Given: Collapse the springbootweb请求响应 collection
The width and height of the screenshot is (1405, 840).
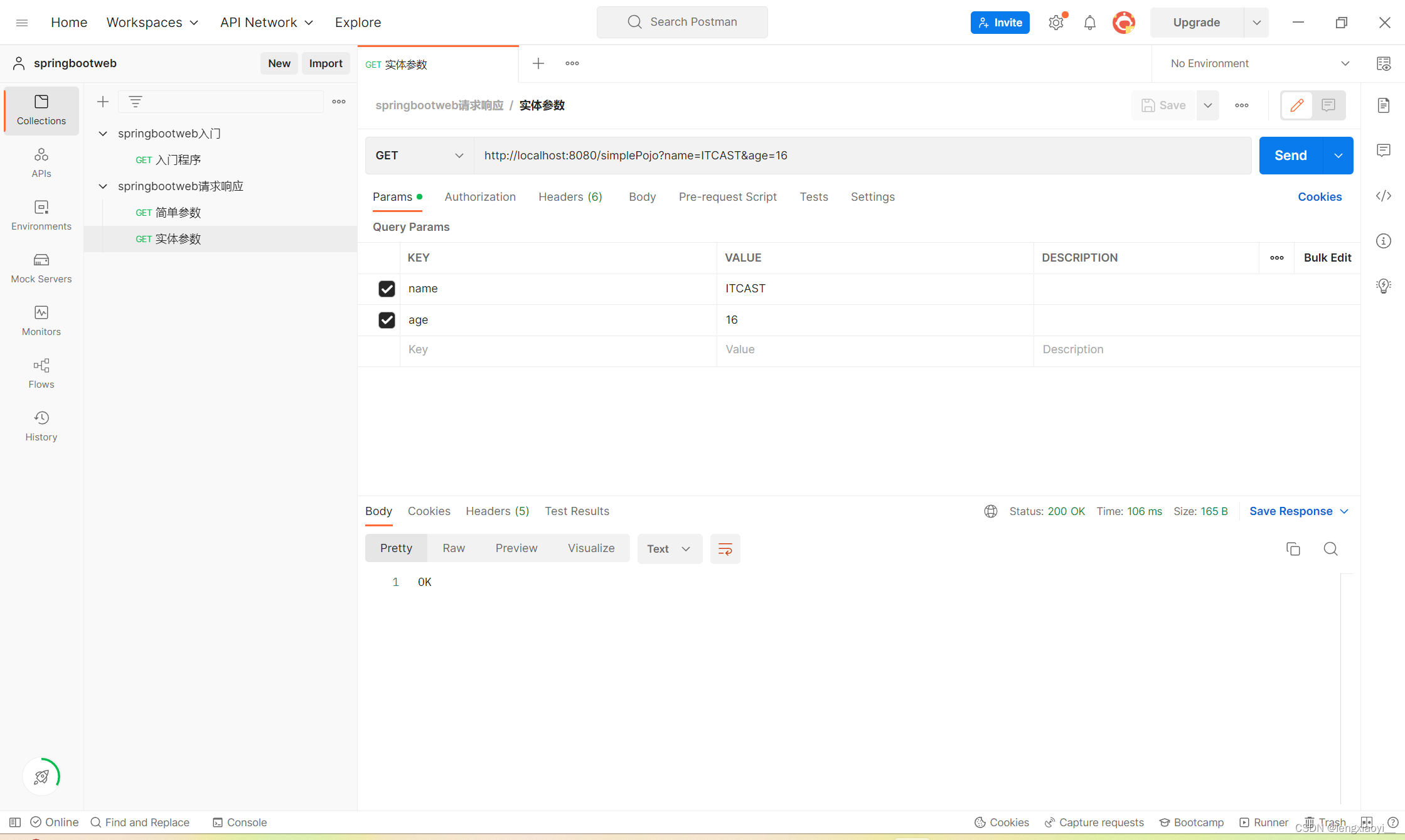Looking at the screenshot, I should point(103,186).
